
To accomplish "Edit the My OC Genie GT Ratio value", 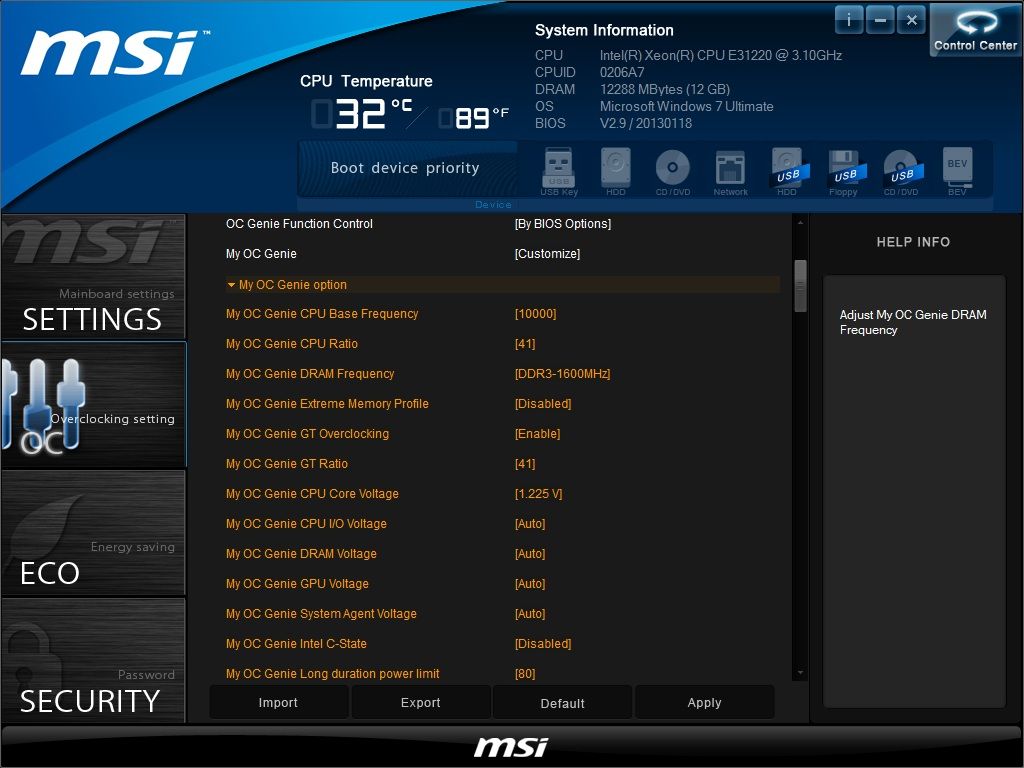I will (525, 464).
